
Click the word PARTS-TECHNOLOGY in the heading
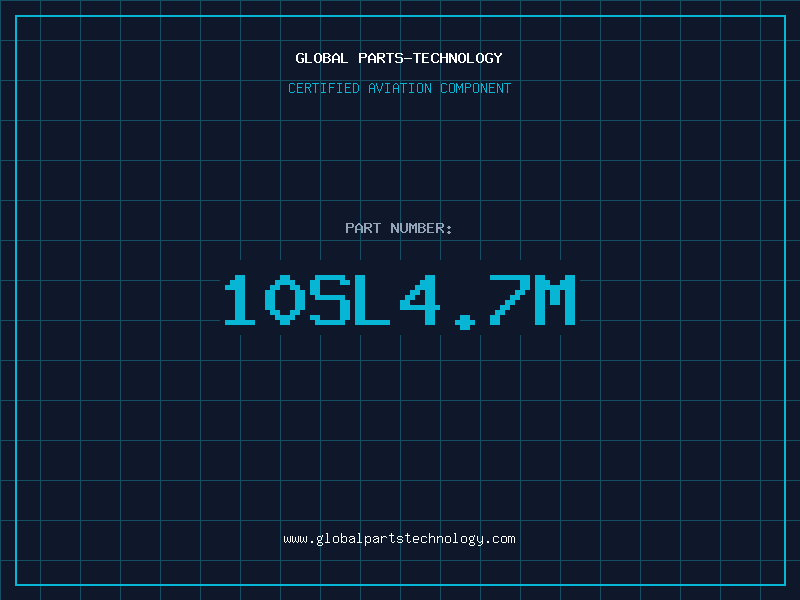430,58
